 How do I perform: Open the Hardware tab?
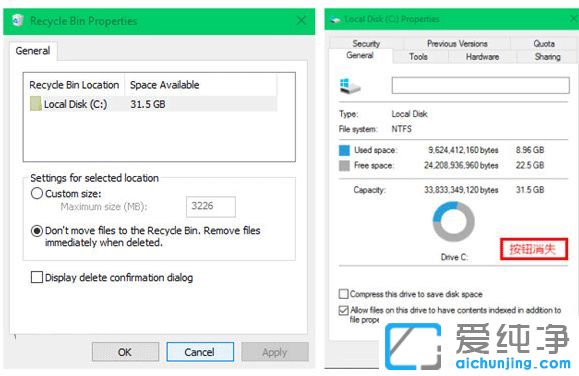coord(482,57)
